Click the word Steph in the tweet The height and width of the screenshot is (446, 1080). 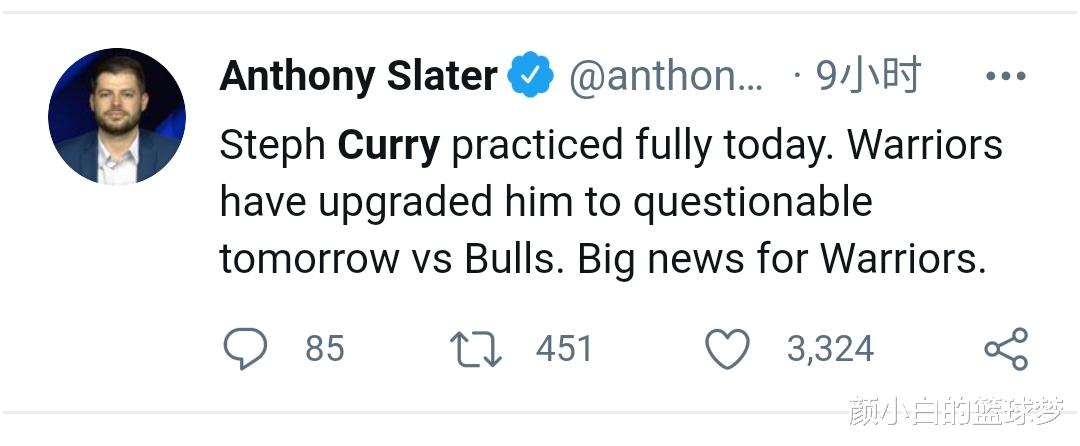click(x=272, y=146)
